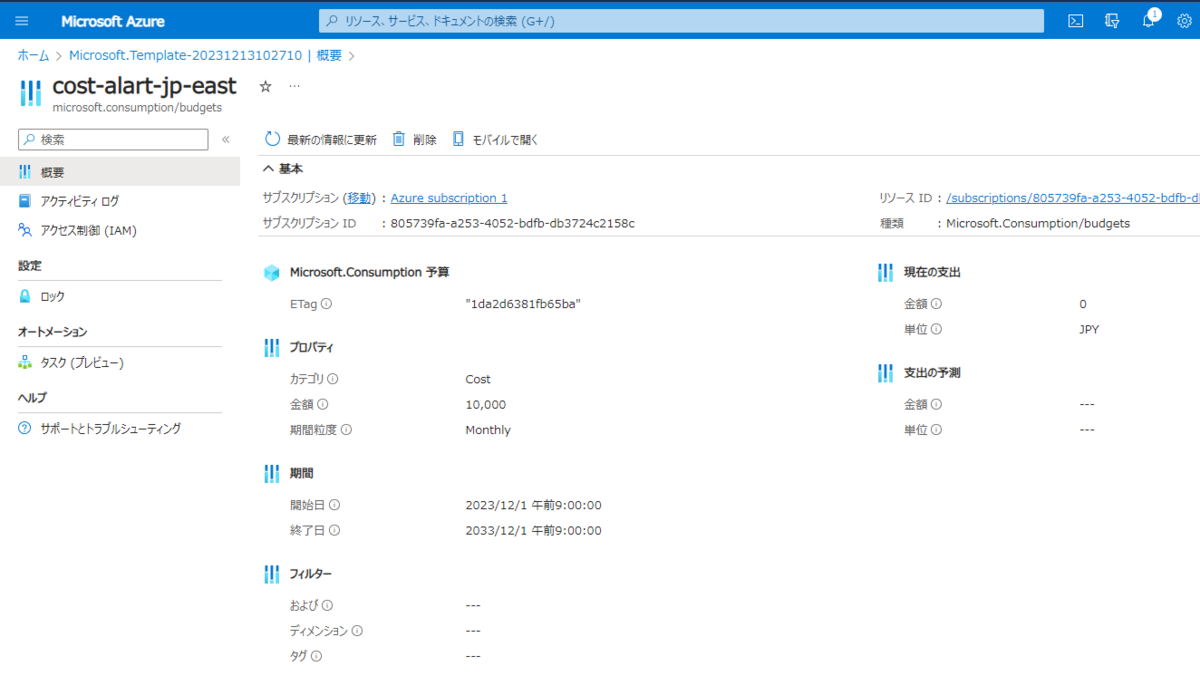Open the Azure portal hamburger menu
This screenshot has height=695, width=1200.
coord(22,21)
